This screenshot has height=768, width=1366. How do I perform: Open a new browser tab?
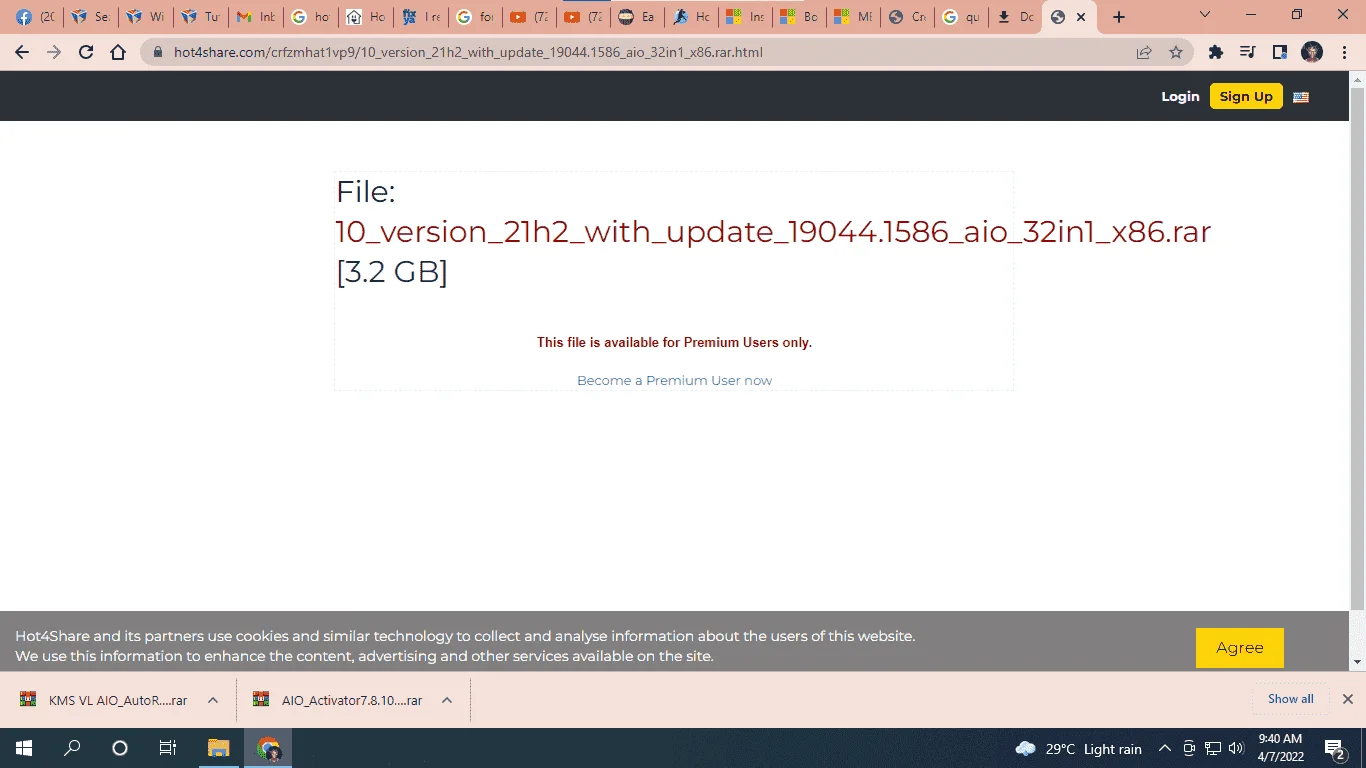click(1119, 17)
